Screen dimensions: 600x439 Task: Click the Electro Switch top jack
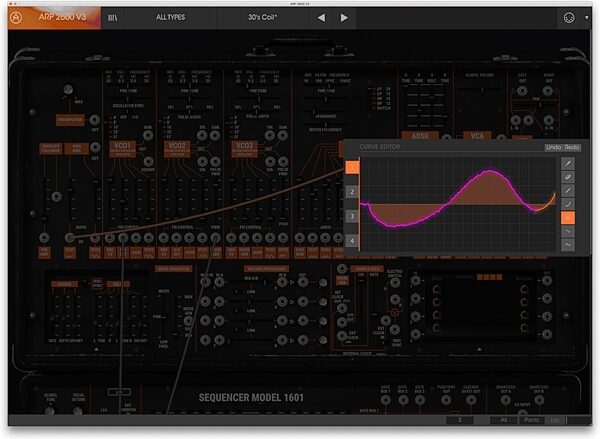click(x=395, y=283)
